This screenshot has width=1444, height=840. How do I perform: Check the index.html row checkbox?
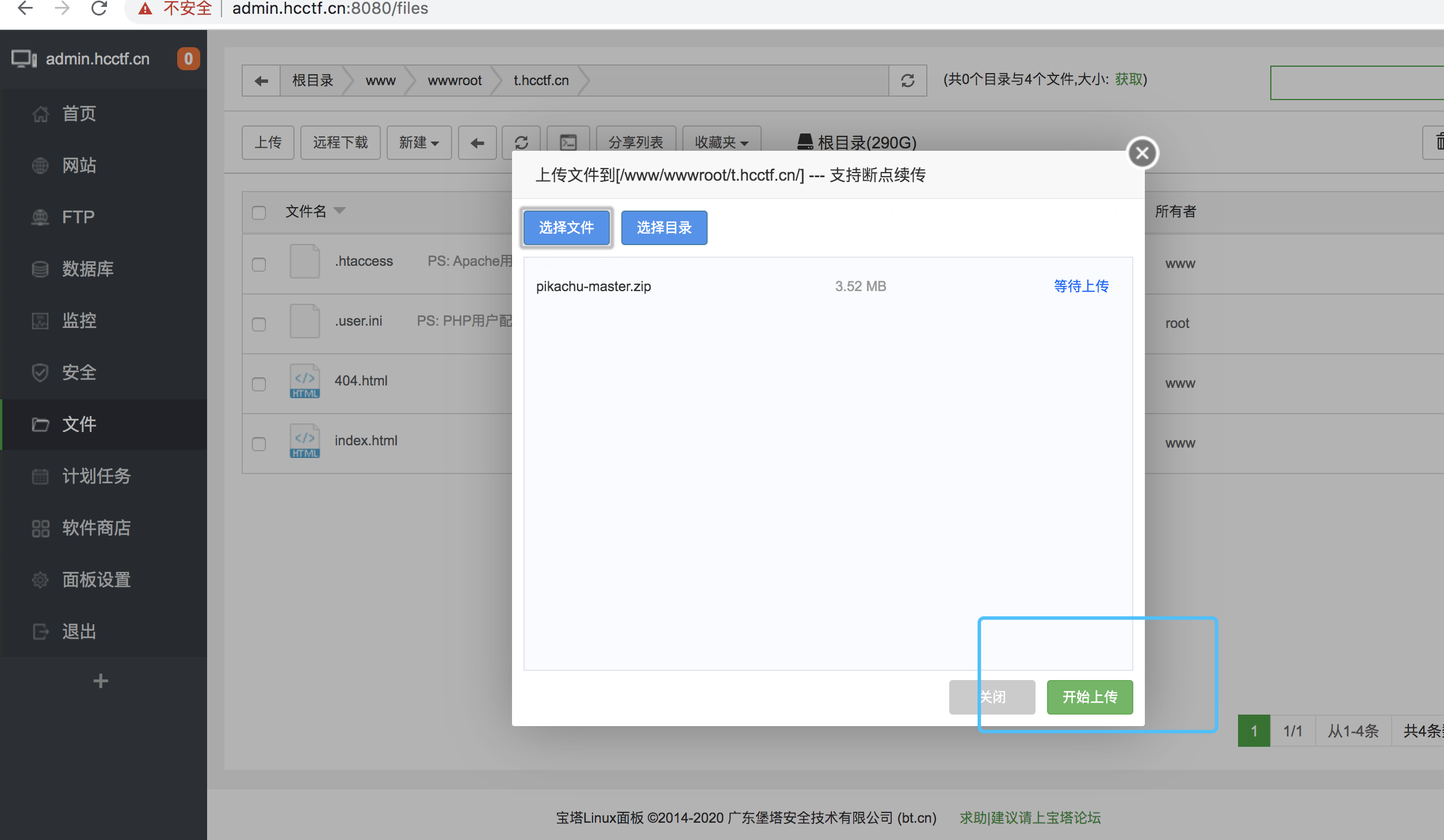(x=259, y=444)
